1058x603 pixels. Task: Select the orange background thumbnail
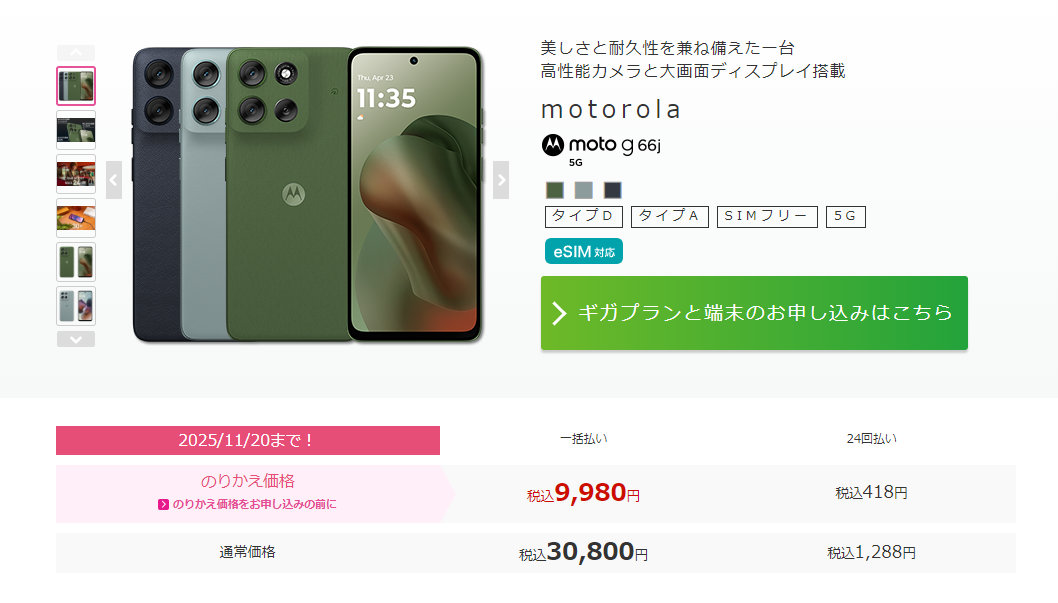coord(76,218)
